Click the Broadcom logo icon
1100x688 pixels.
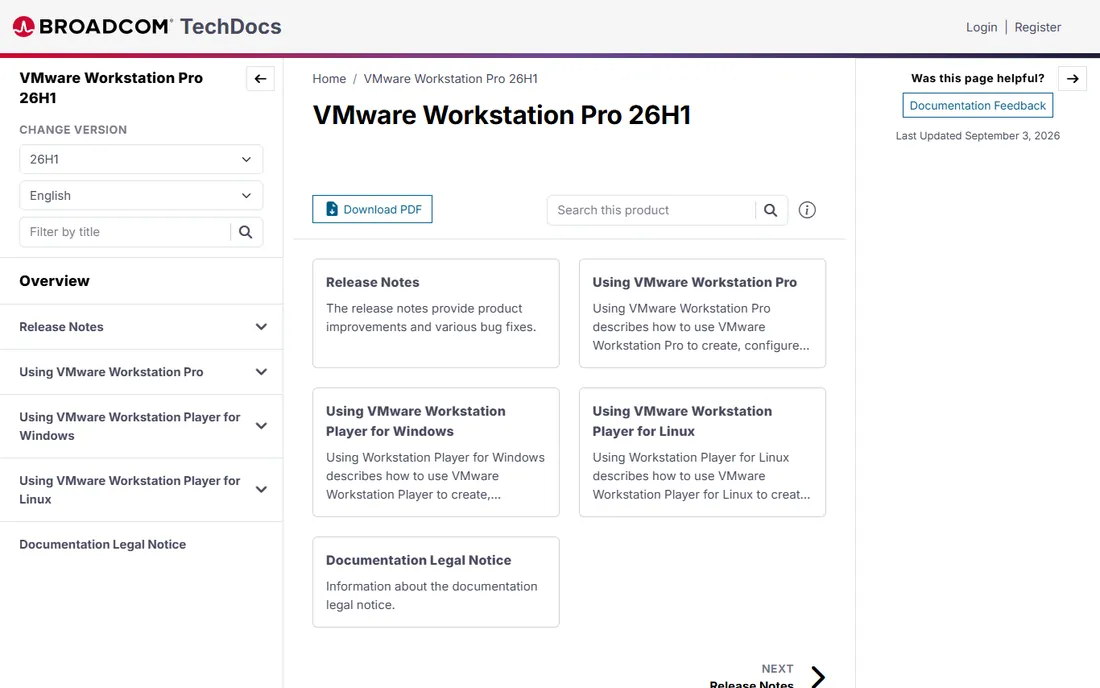click(23, 27)
